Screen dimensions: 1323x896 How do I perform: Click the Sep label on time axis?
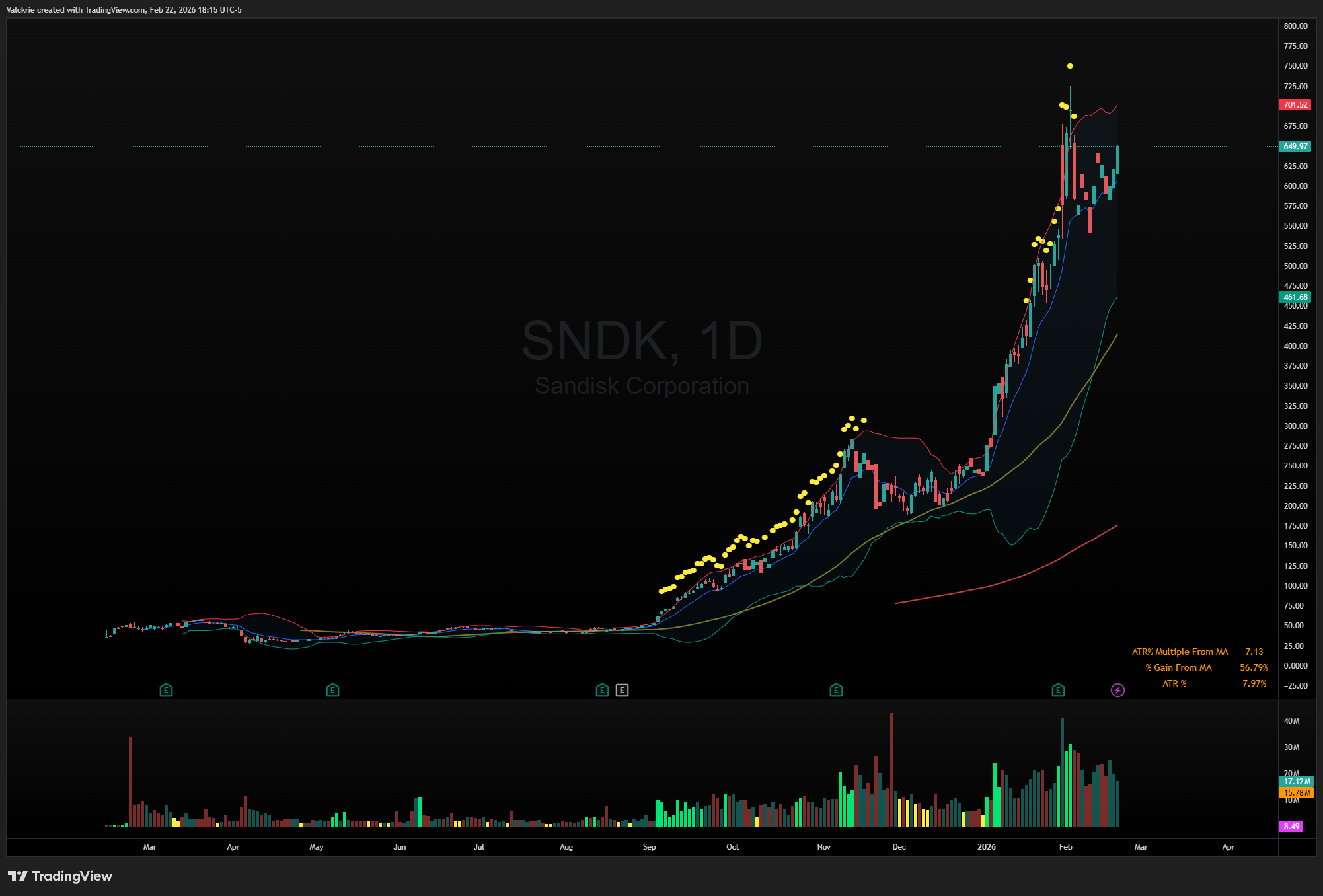649,847
